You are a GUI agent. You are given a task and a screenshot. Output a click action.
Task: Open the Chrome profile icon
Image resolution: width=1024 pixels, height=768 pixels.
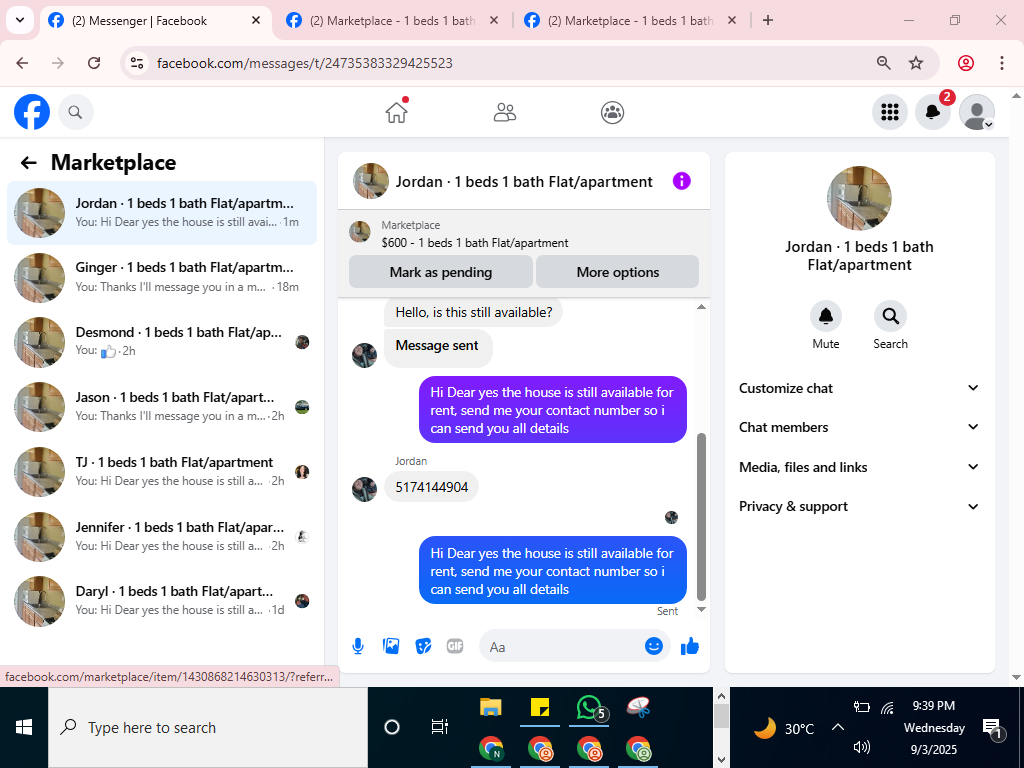(x=966, y=63)
